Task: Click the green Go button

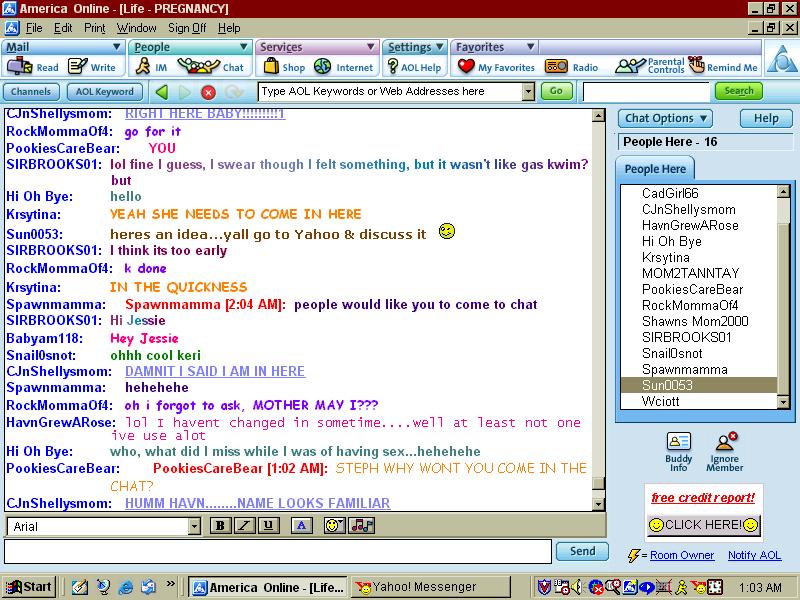Action: tap(556, 91)
